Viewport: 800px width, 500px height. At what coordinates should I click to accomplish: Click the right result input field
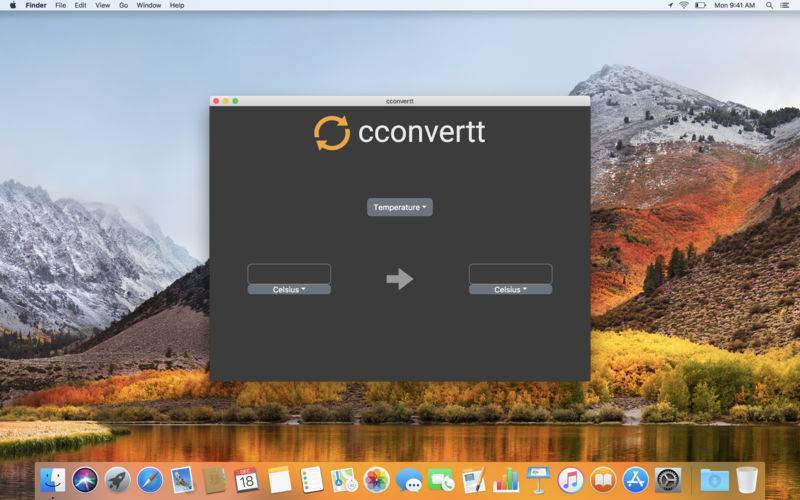coord(510,273)
